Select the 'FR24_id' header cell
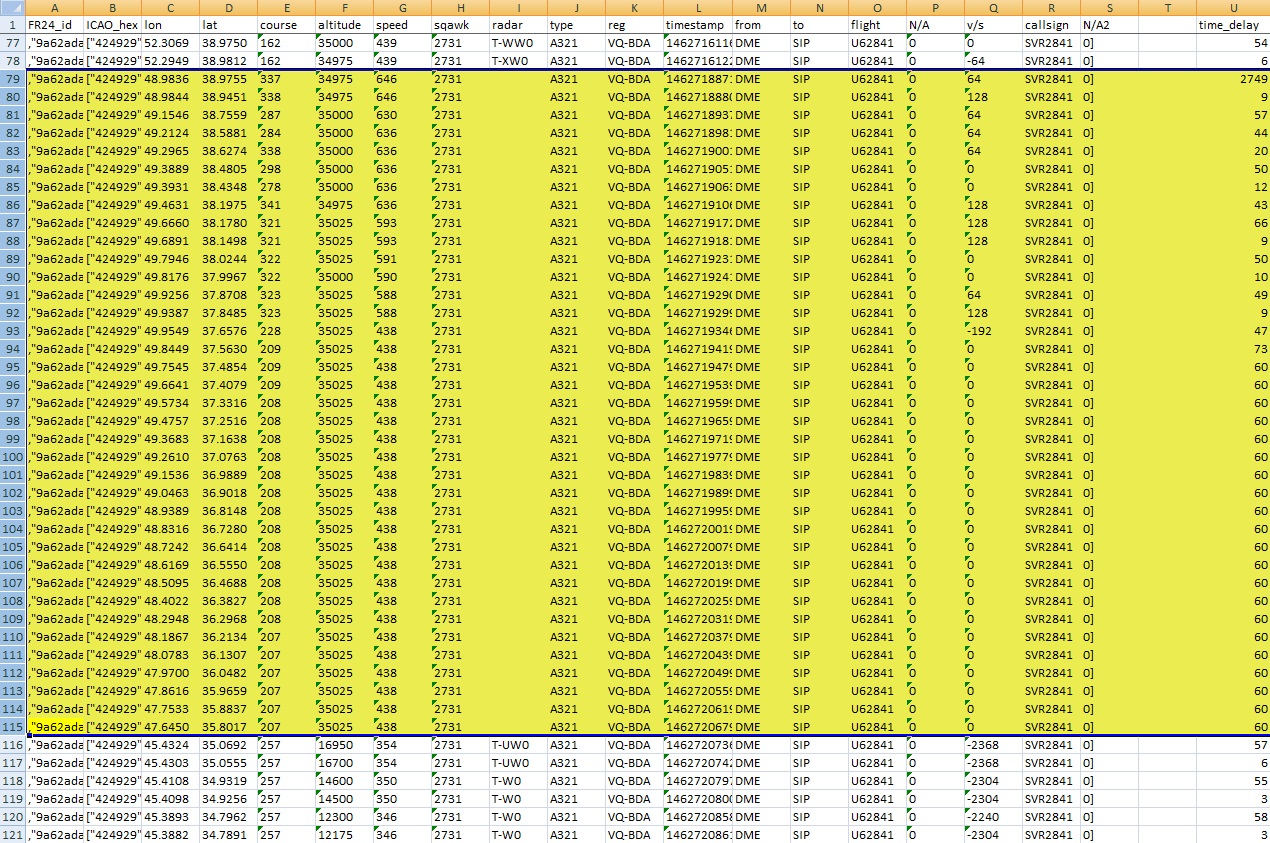Screen dimensions: 1270x843 (x=55, y=25)
